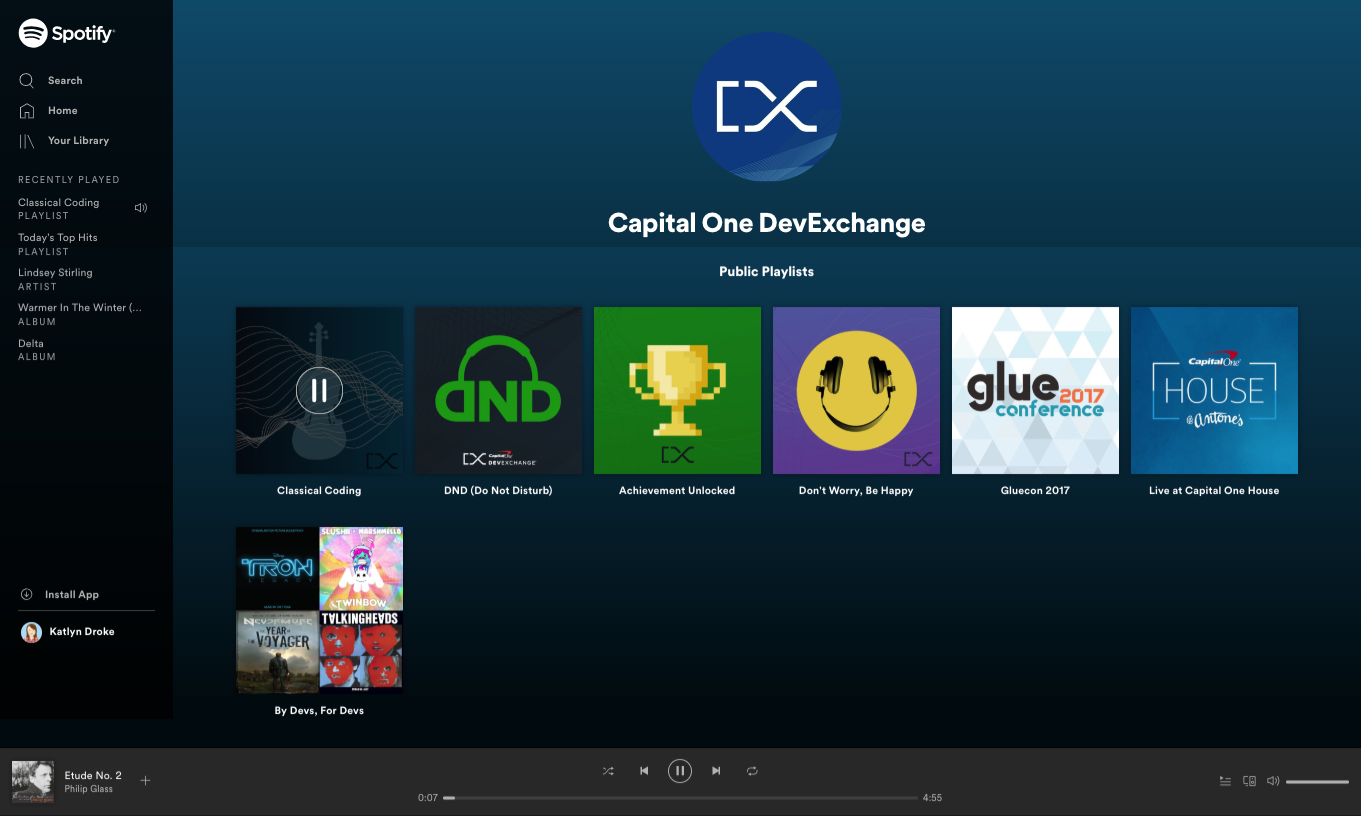Open Gluecon 2017 playlist cover

(1035, 390)
